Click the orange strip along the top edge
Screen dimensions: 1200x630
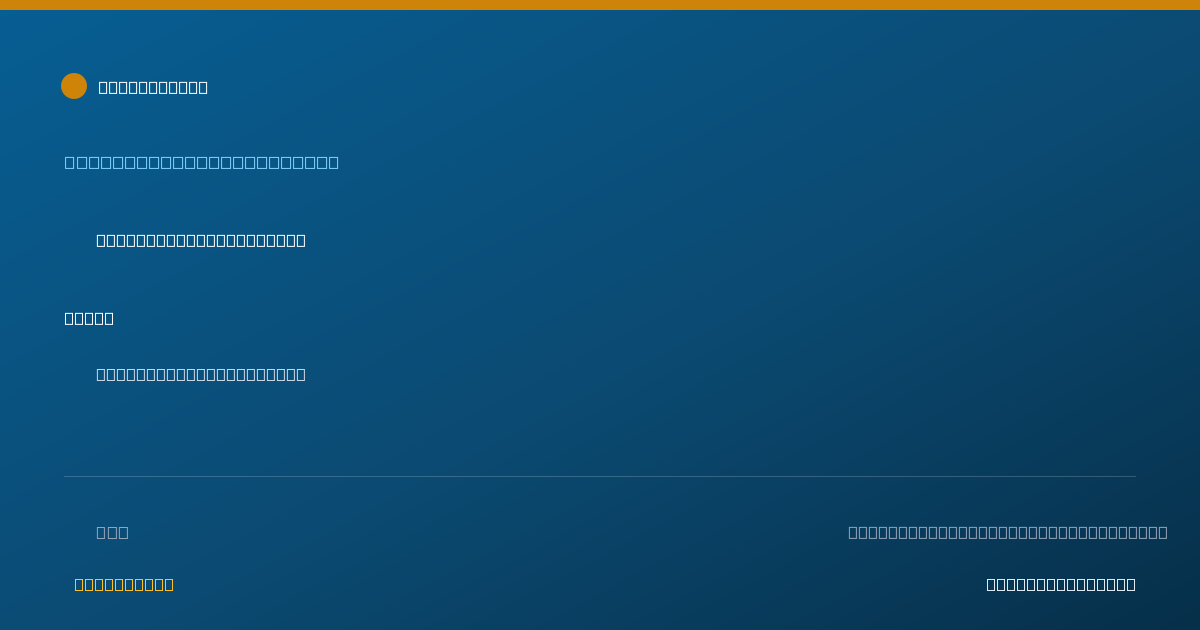click(600, 5)
